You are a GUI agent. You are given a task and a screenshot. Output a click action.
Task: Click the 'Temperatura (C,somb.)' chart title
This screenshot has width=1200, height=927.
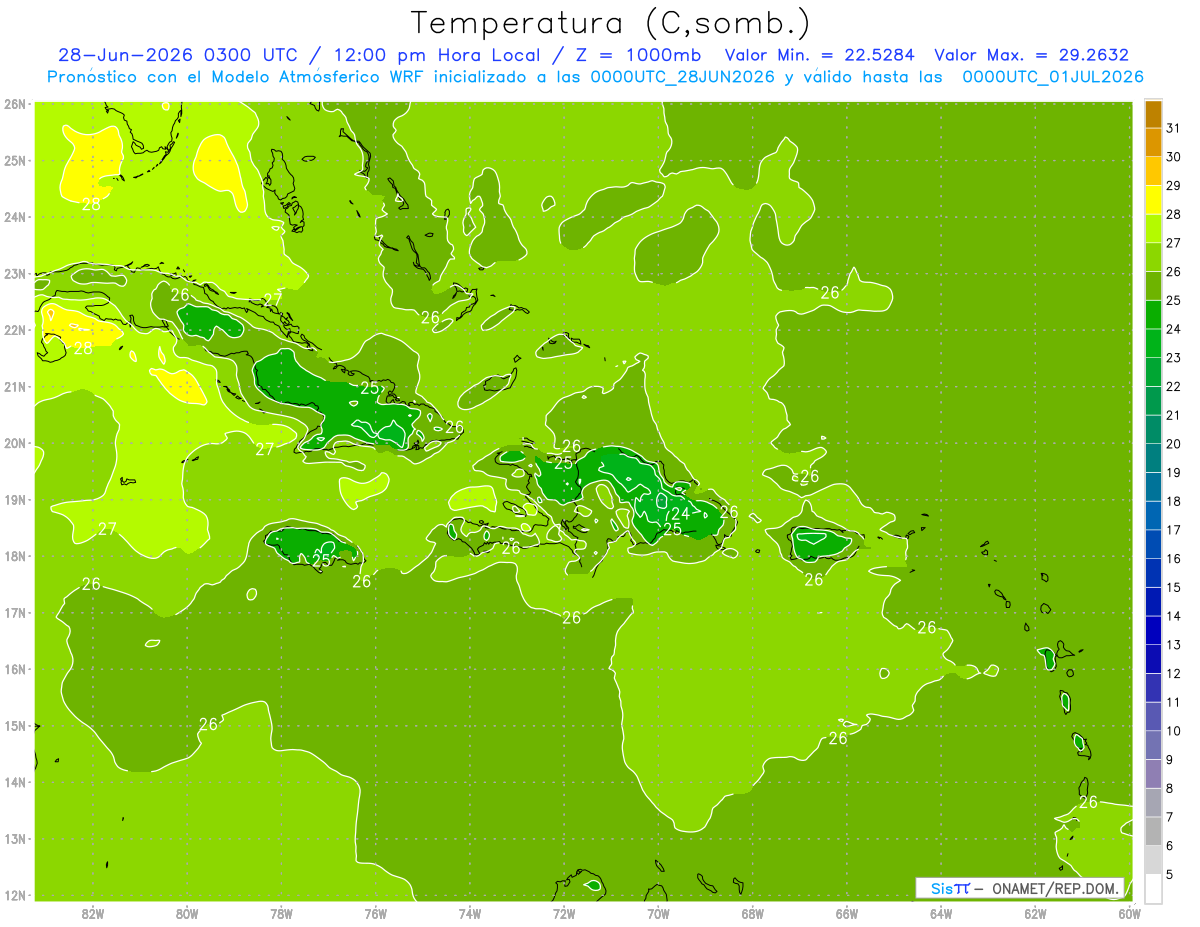611,23
